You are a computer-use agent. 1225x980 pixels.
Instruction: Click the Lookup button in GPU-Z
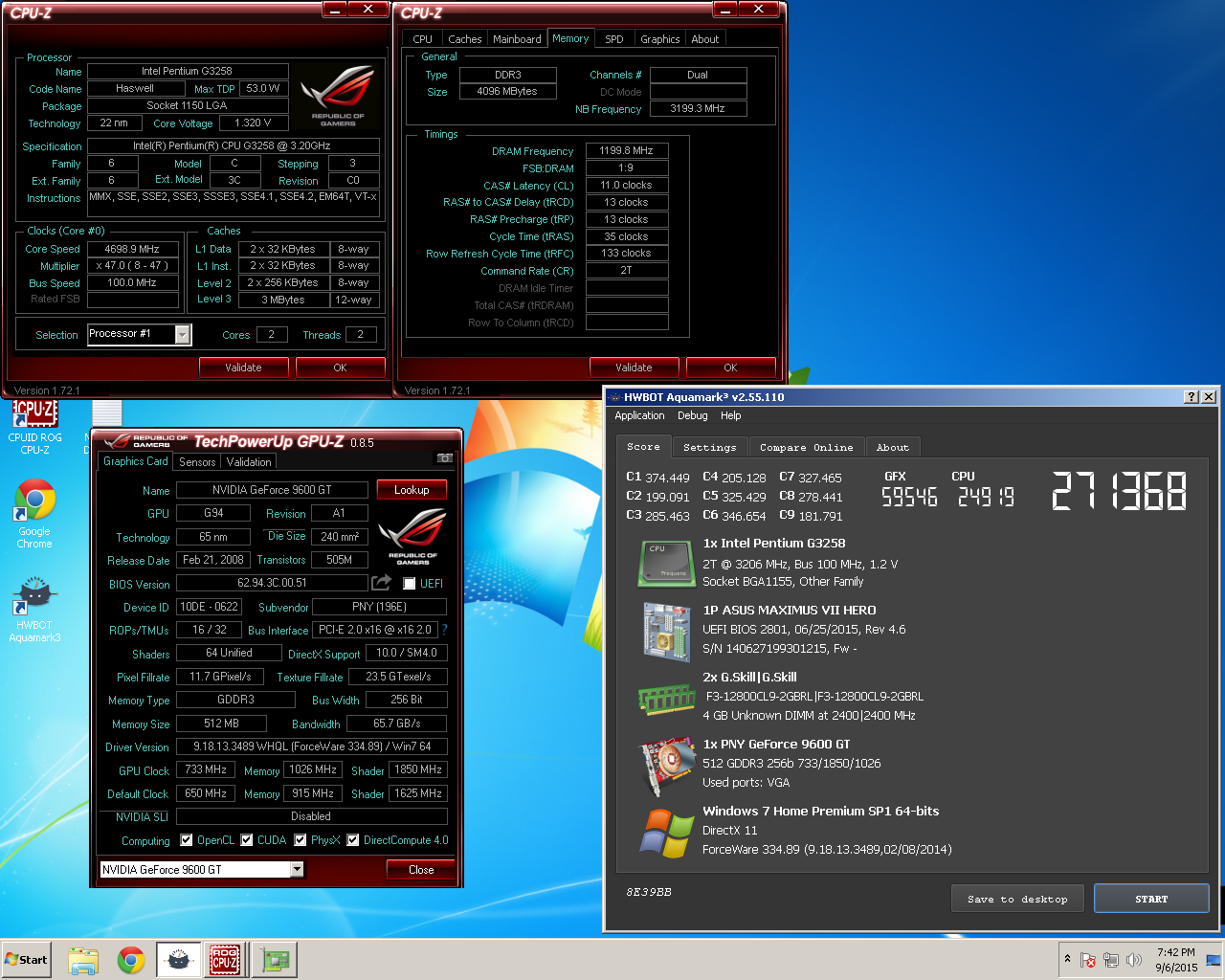[412, 490]
